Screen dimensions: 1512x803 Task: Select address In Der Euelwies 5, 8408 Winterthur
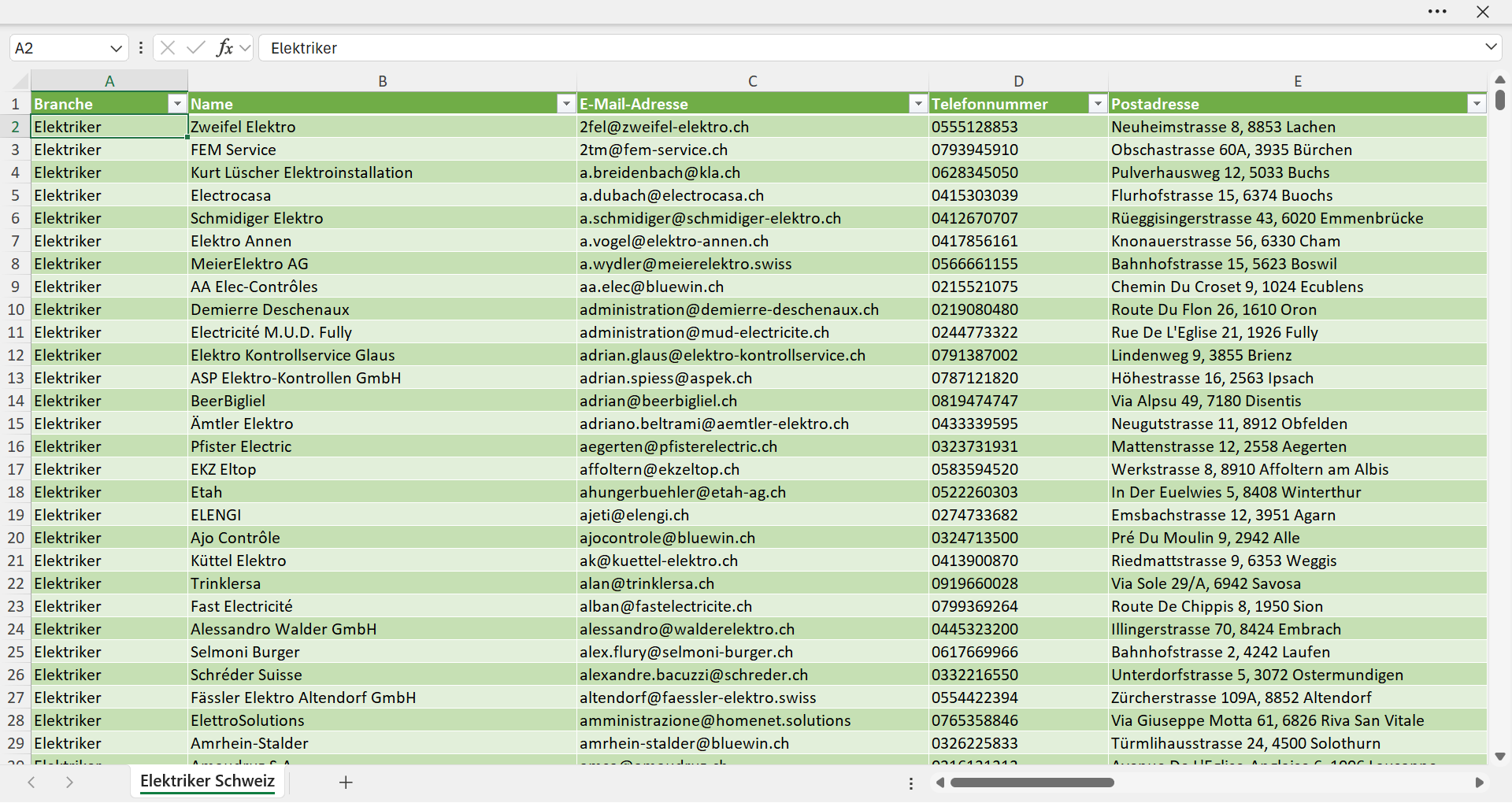[1298, 492]
